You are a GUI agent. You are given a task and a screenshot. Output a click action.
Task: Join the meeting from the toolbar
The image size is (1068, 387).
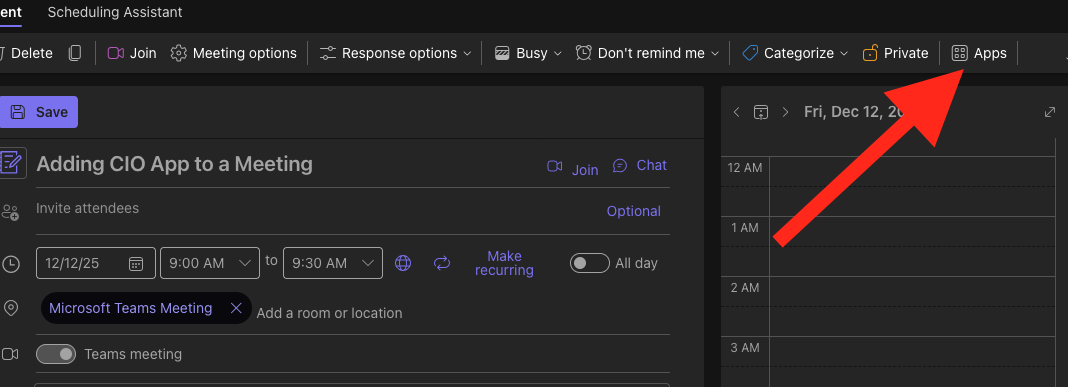coord(132,53)
